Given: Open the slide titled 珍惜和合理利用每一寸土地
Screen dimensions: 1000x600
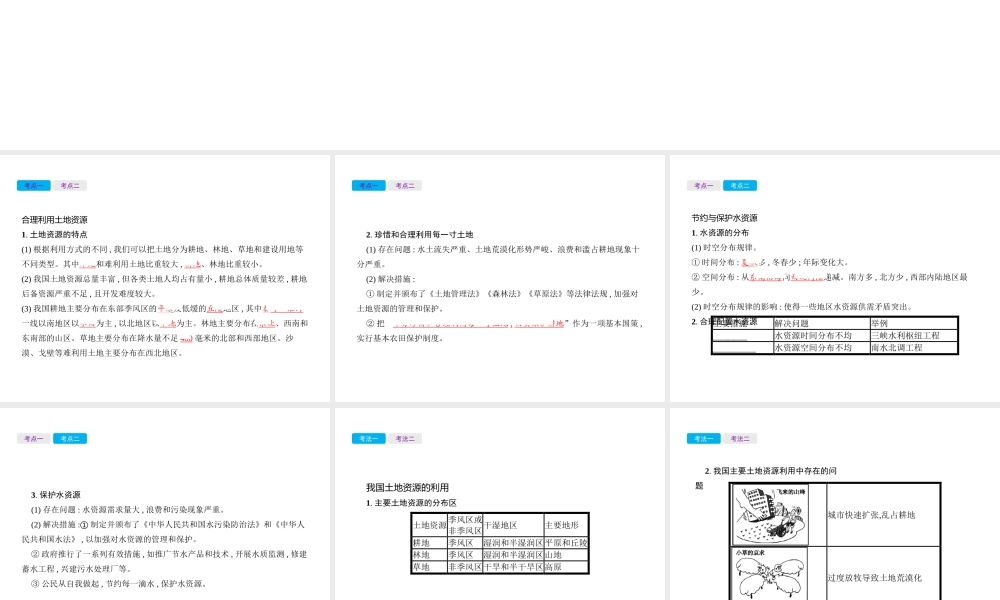Looking at the screenshot, I should point(499,278).
